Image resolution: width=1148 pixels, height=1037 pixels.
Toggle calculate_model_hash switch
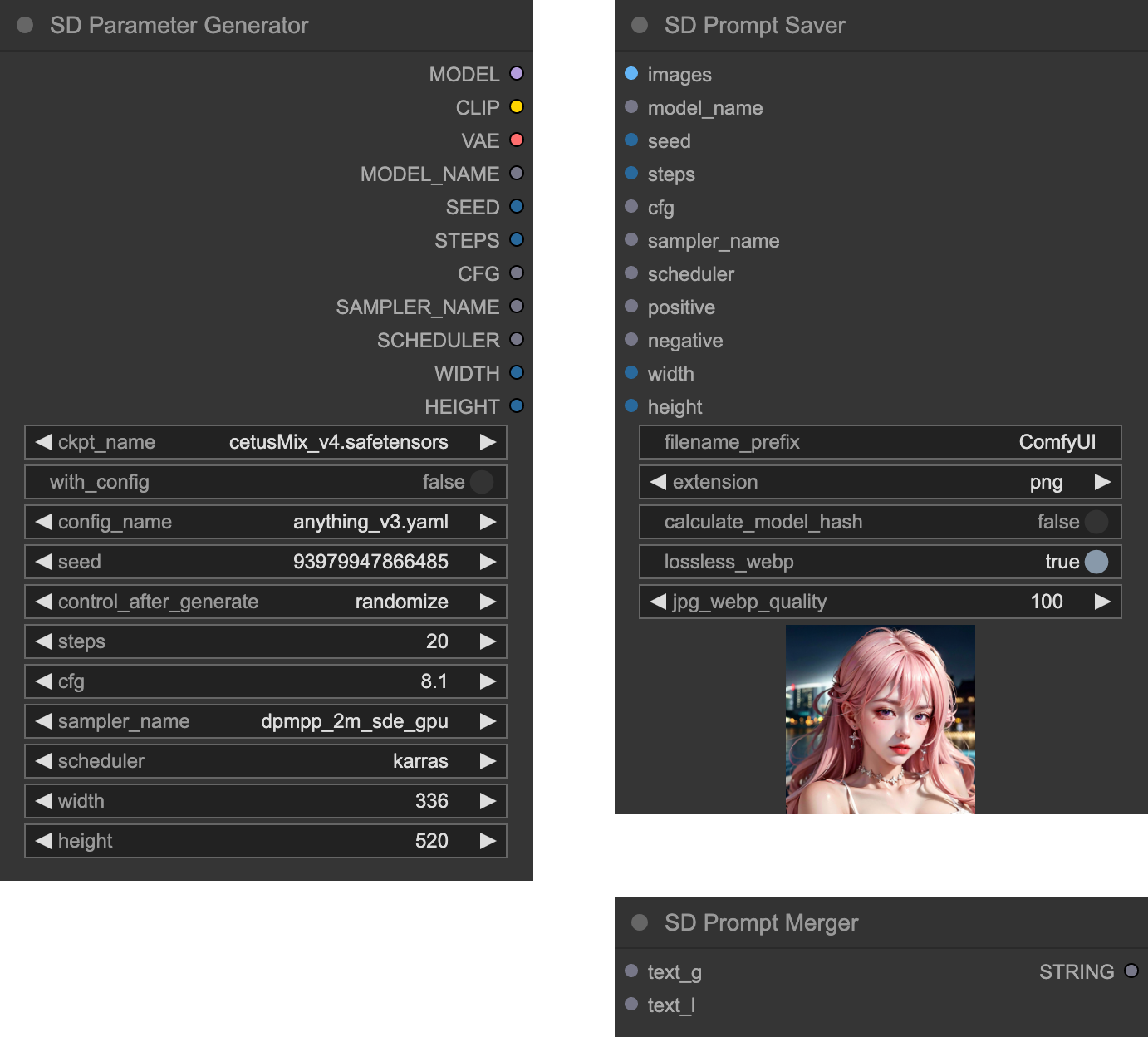tap(1096, 522)
